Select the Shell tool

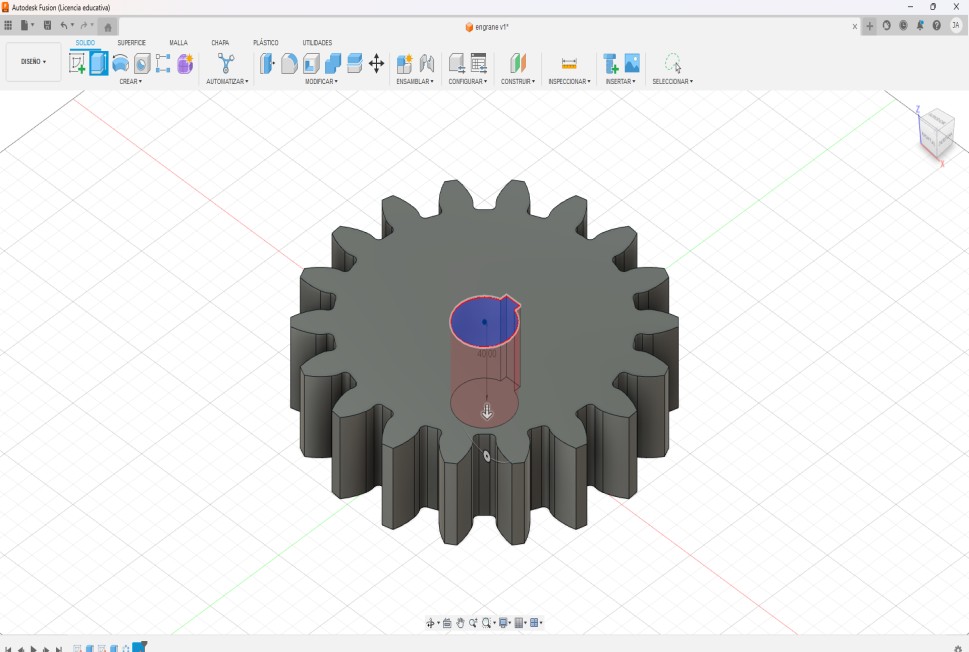[311, 63]
